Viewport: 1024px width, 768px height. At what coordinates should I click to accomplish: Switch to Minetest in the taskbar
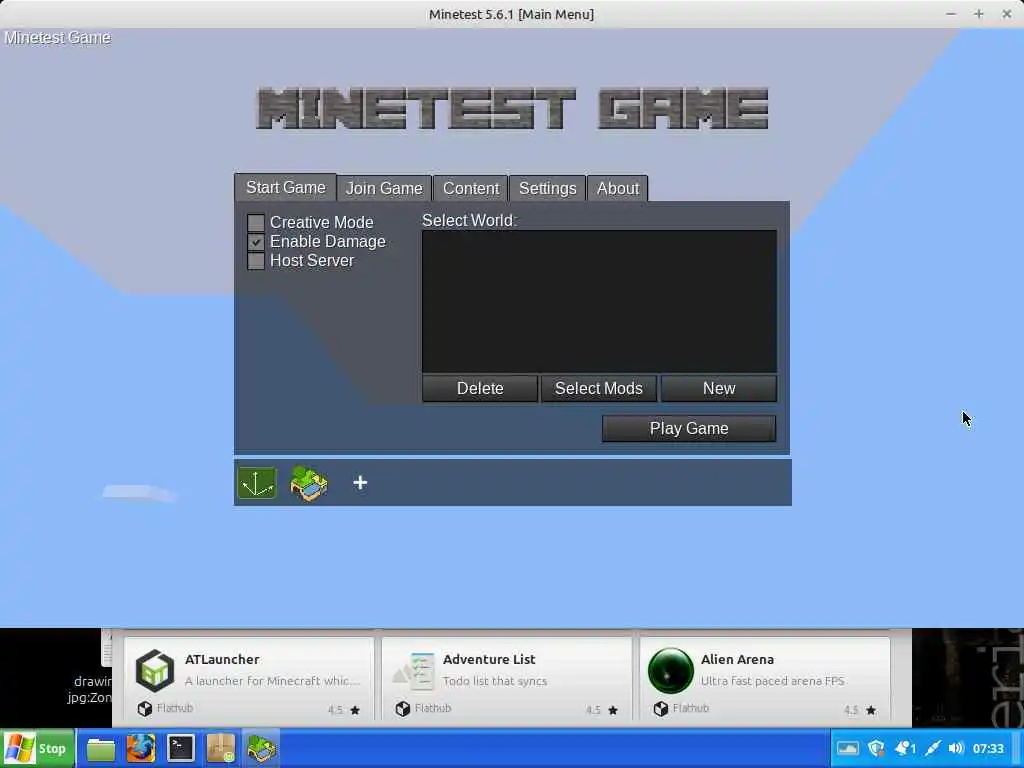(261, 748)
